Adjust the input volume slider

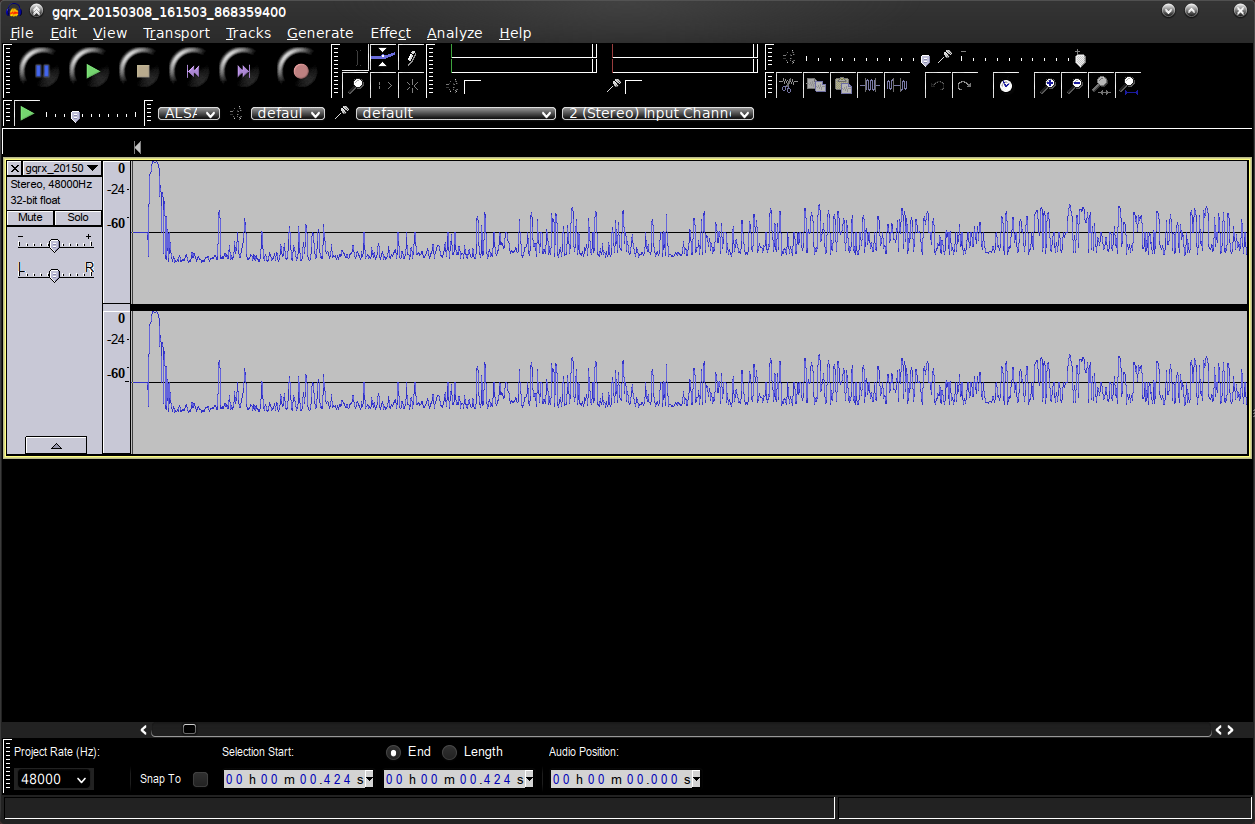click(1079, 60)
